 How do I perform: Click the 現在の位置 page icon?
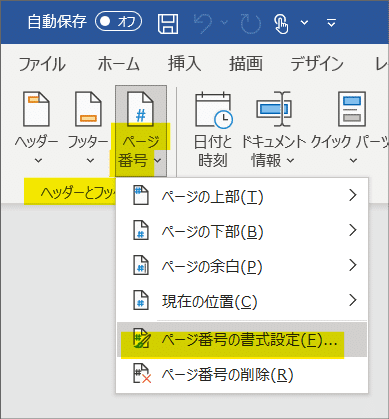pyautogui.click(x=141, y=300)
